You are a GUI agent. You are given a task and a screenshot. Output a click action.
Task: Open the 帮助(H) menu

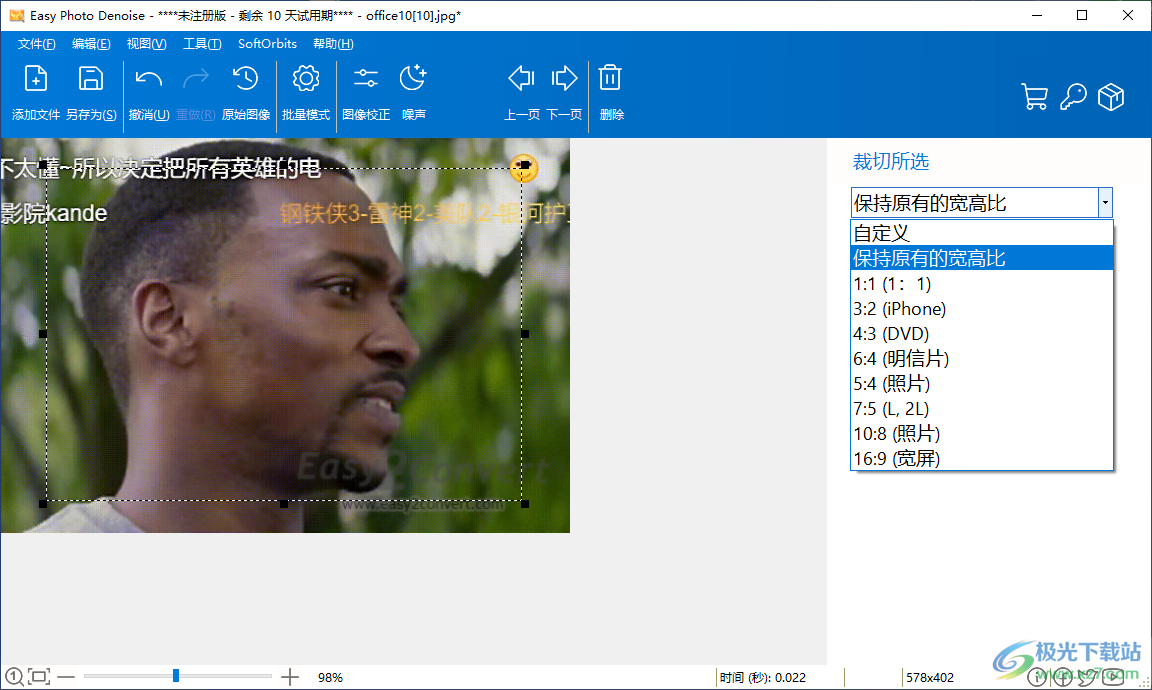(x=333, y=44)
